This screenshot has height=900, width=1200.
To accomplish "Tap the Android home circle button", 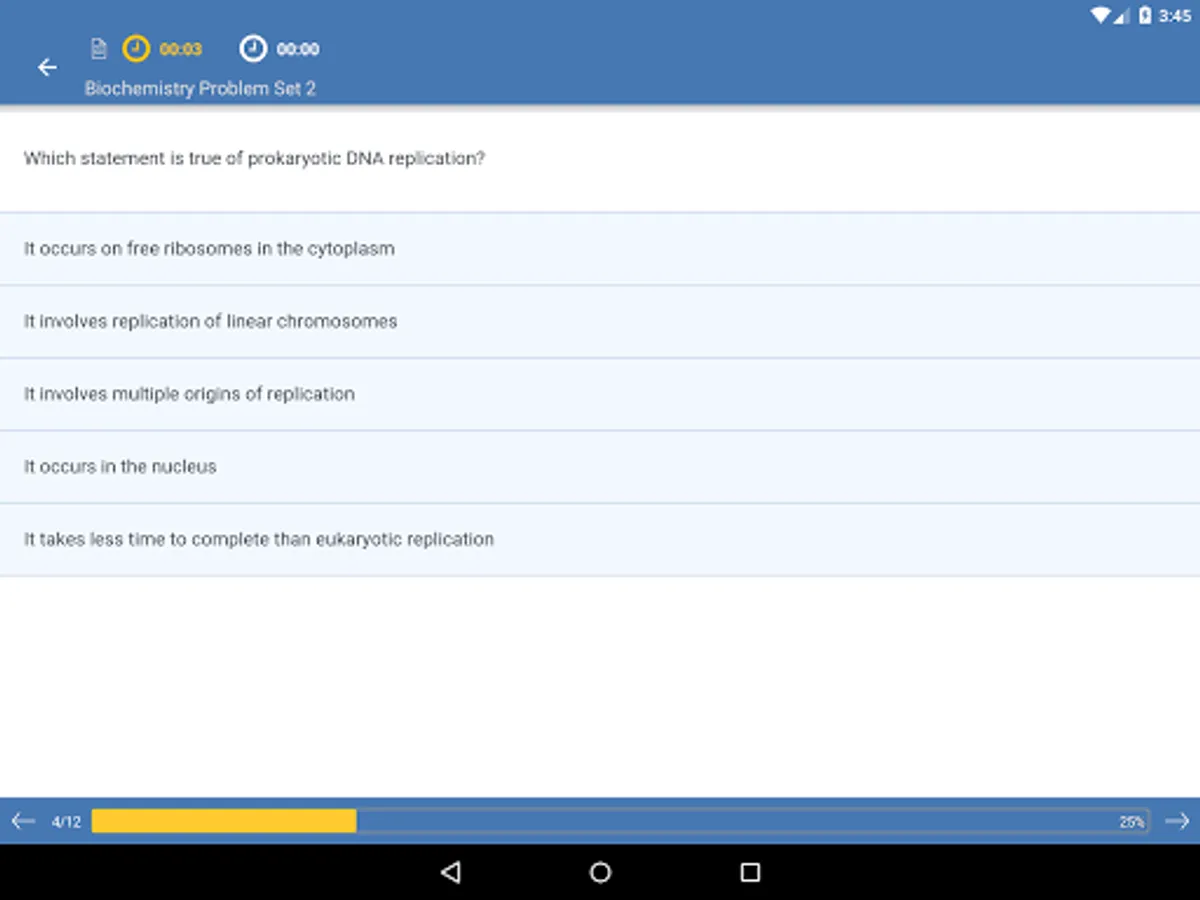I will click(x=600, y=872).
